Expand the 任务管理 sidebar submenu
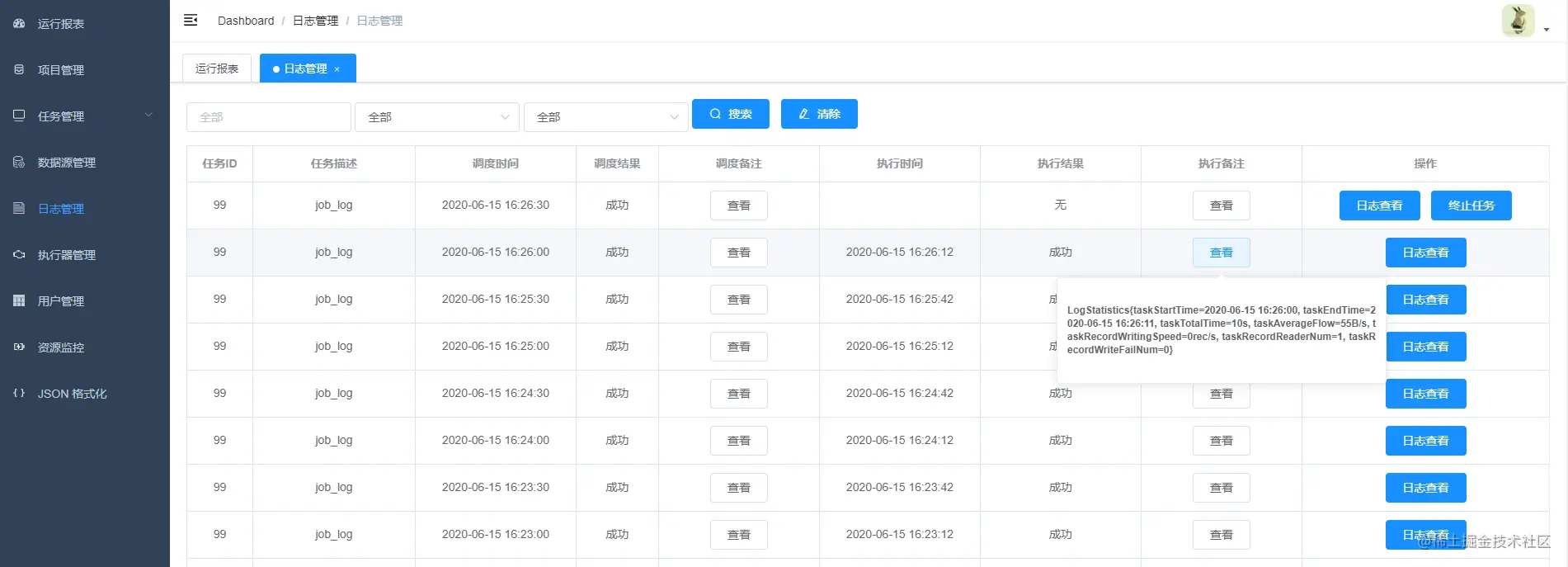The image size is (1568, 567). (148, 116)
